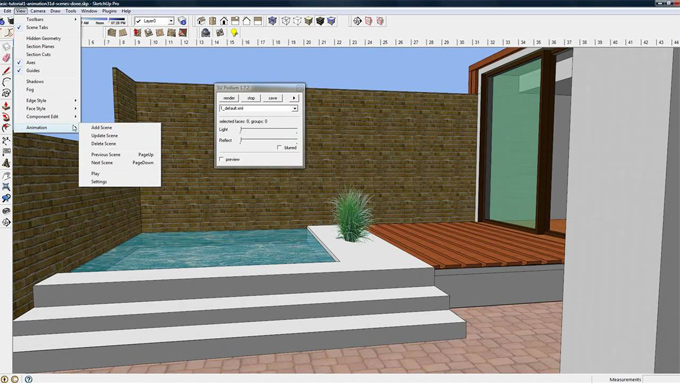Select the Offset tool
This screenshot has height=383, width=680.
[6, 128]
